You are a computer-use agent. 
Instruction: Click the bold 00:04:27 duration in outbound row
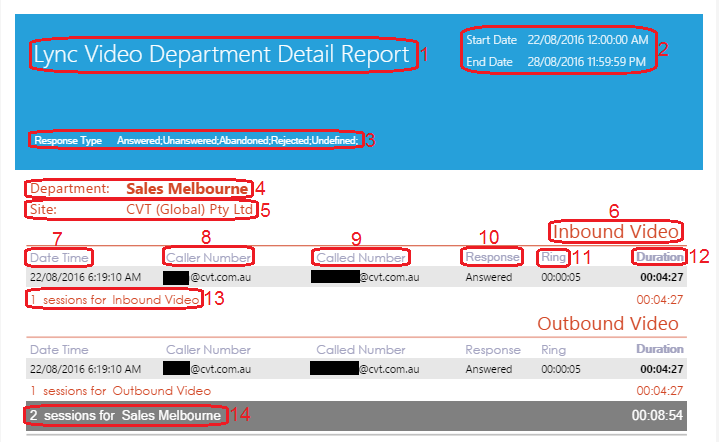point(662,369)
